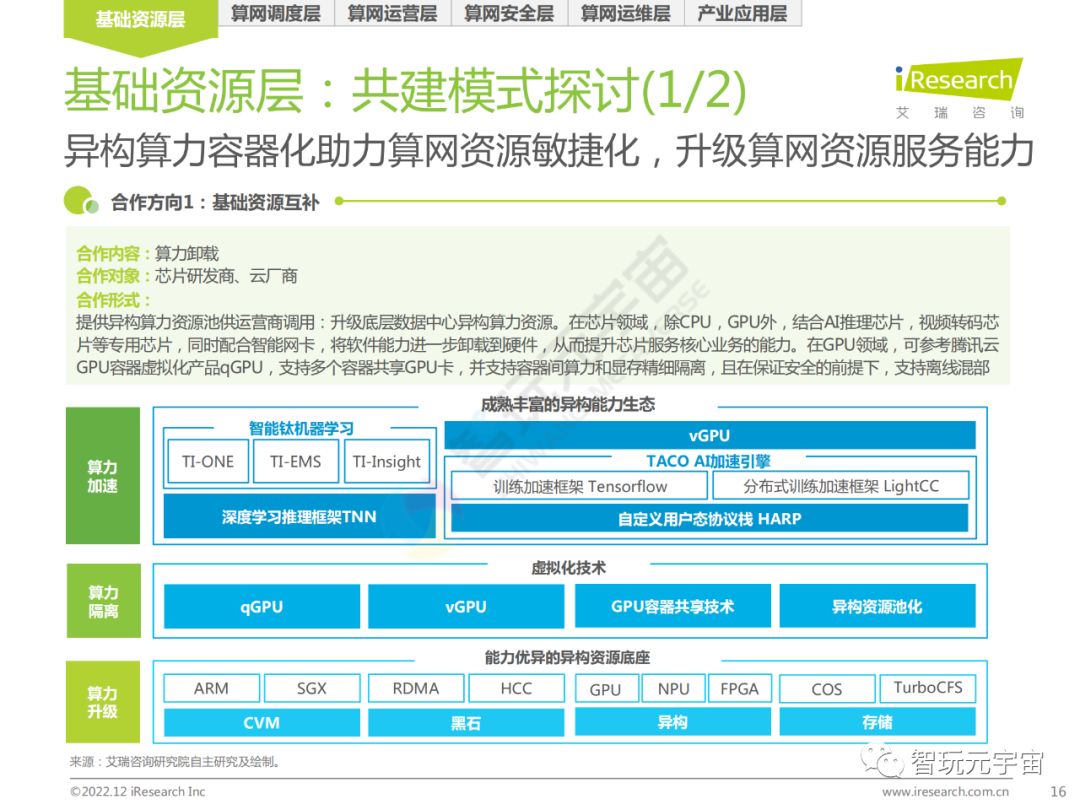Click the source note 来源：艾瑞咨询研究院

click(x=174, y=762)
